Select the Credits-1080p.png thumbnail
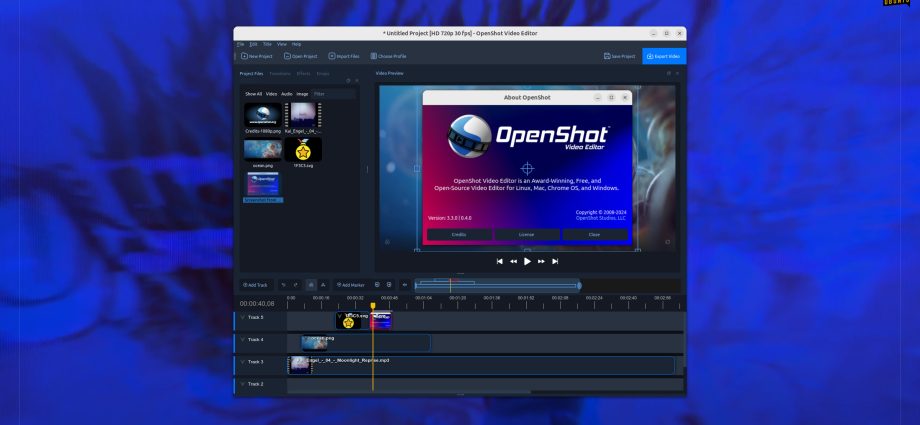The image size is (920, 425). coord(262,114)
